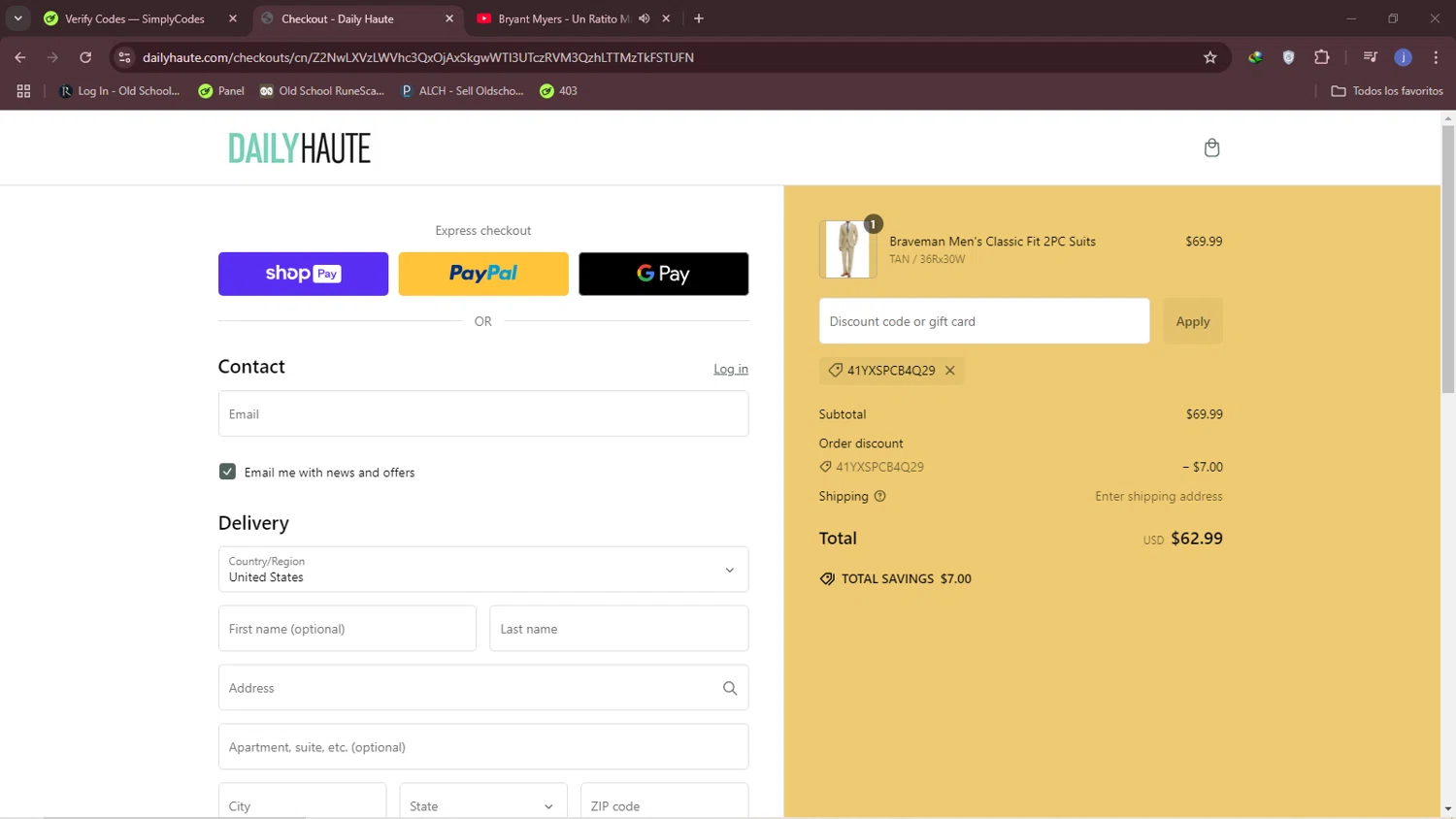This screenshot has width=1456, height=819.
Task: Click the green extension icon beside the star
Action: click(1255, 57)
